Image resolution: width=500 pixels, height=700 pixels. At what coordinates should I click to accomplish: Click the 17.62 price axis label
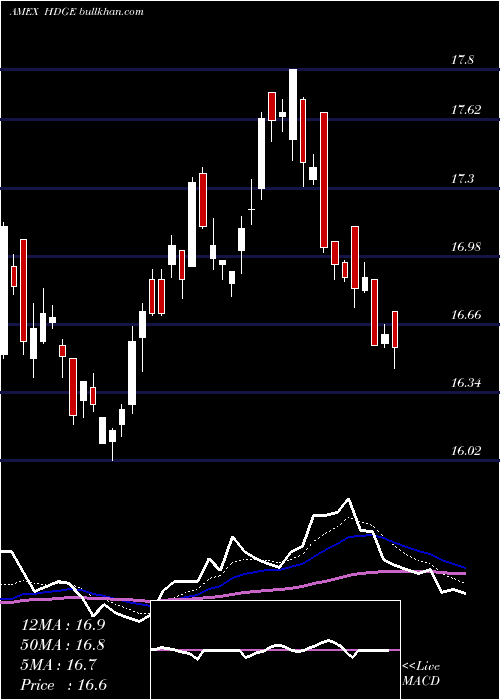[466, 110]
